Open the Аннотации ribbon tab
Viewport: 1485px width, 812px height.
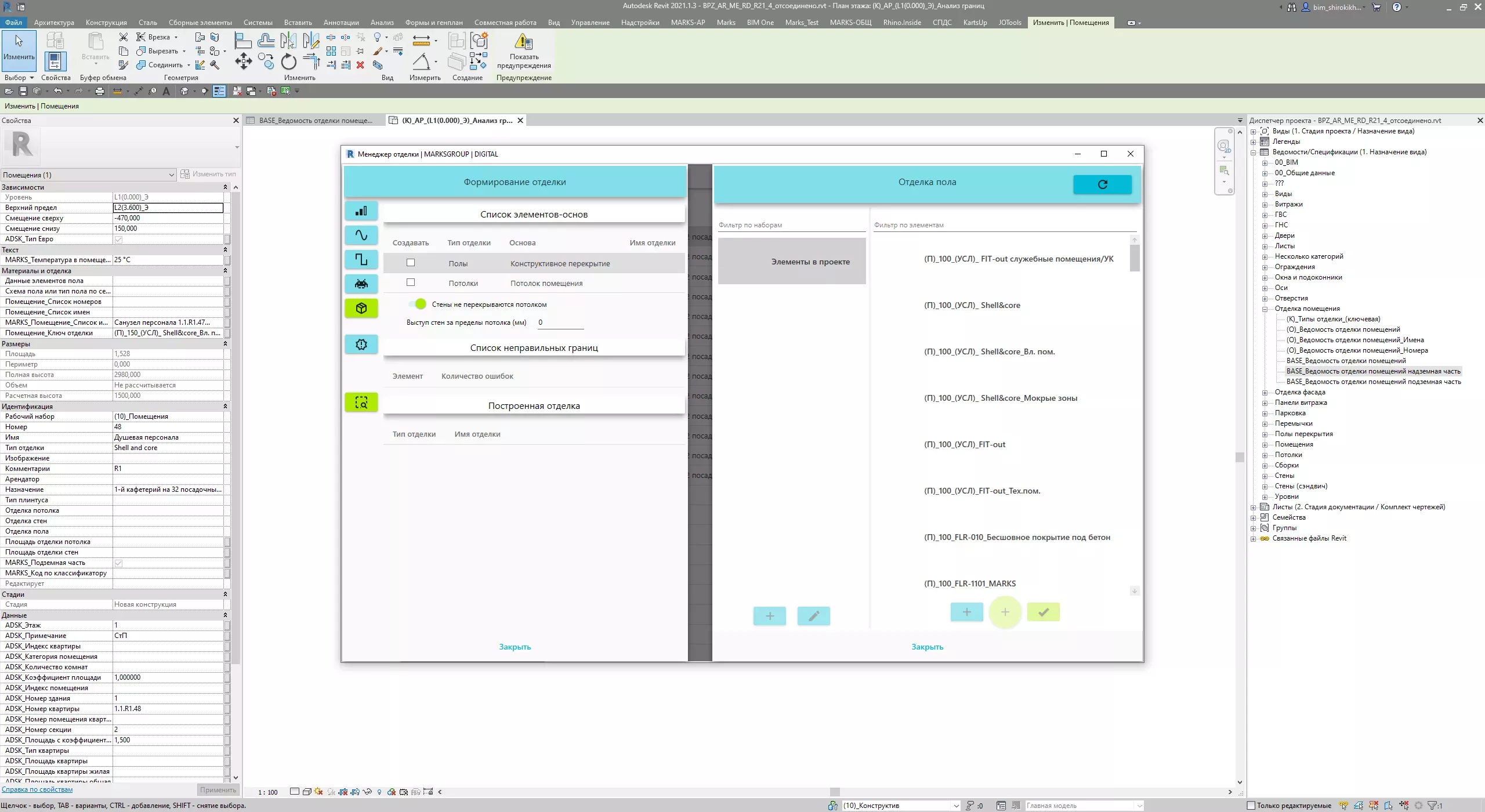341,23
